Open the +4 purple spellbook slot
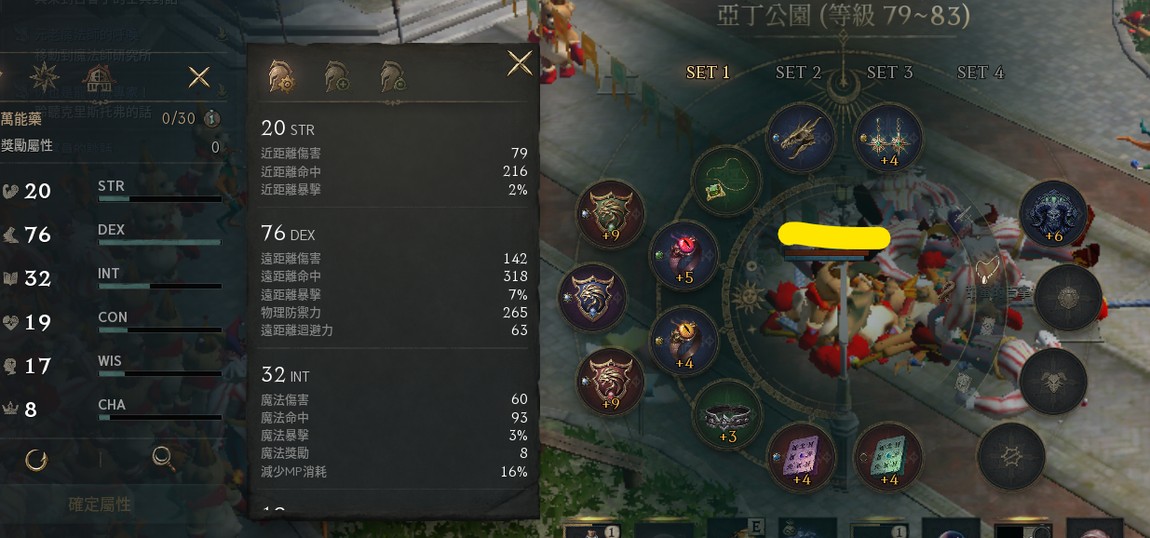This screenshot has width=1150, height=538. point(800,457)
